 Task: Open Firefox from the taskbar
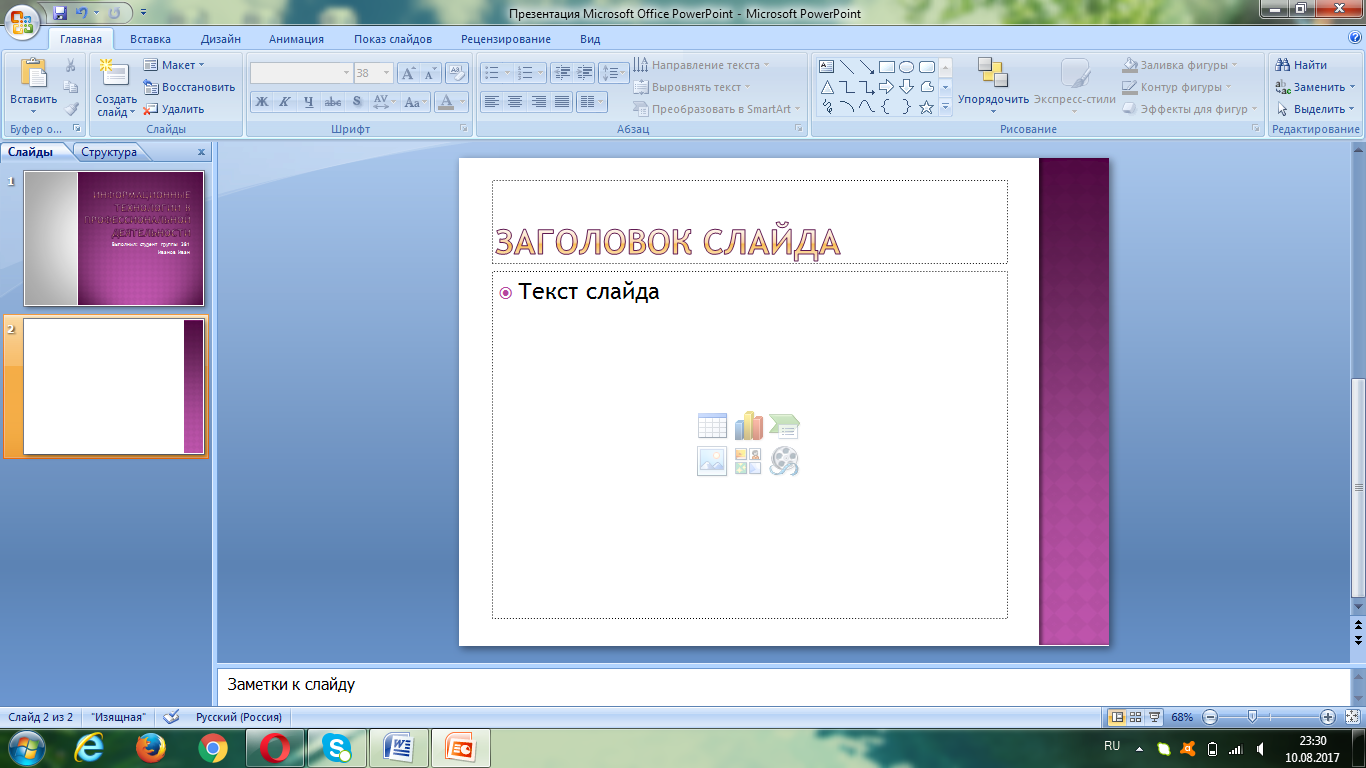[151, 747]
